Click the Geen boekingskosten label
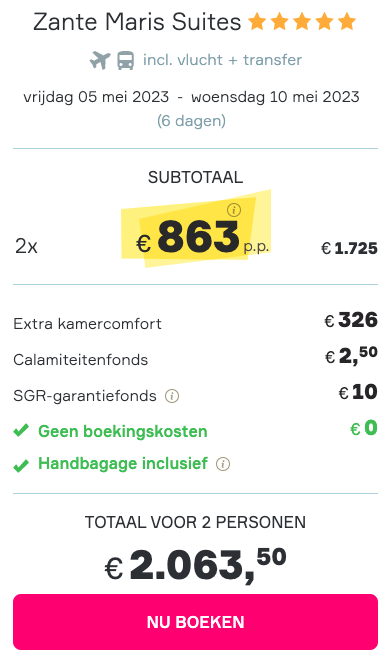This screenshot has width=388, height=663. coord(123,431)
